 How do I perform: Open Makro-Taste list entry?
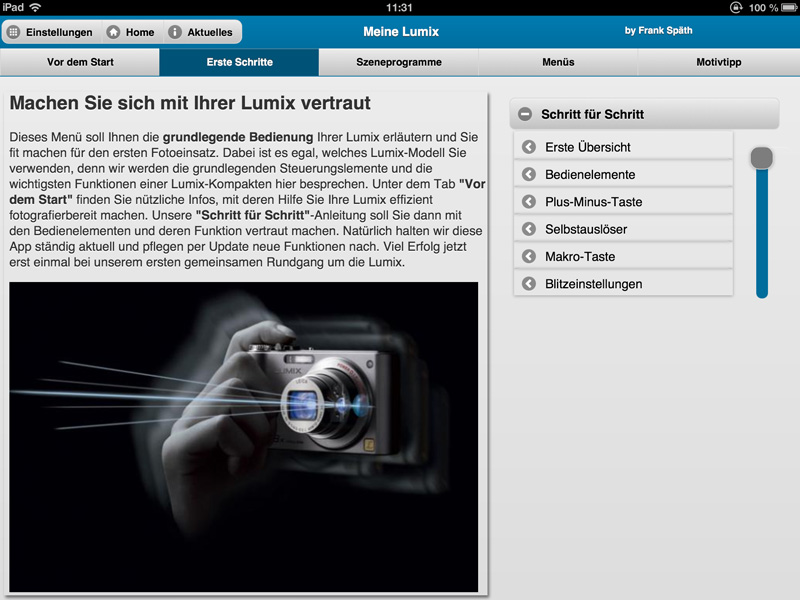(623, 256)
